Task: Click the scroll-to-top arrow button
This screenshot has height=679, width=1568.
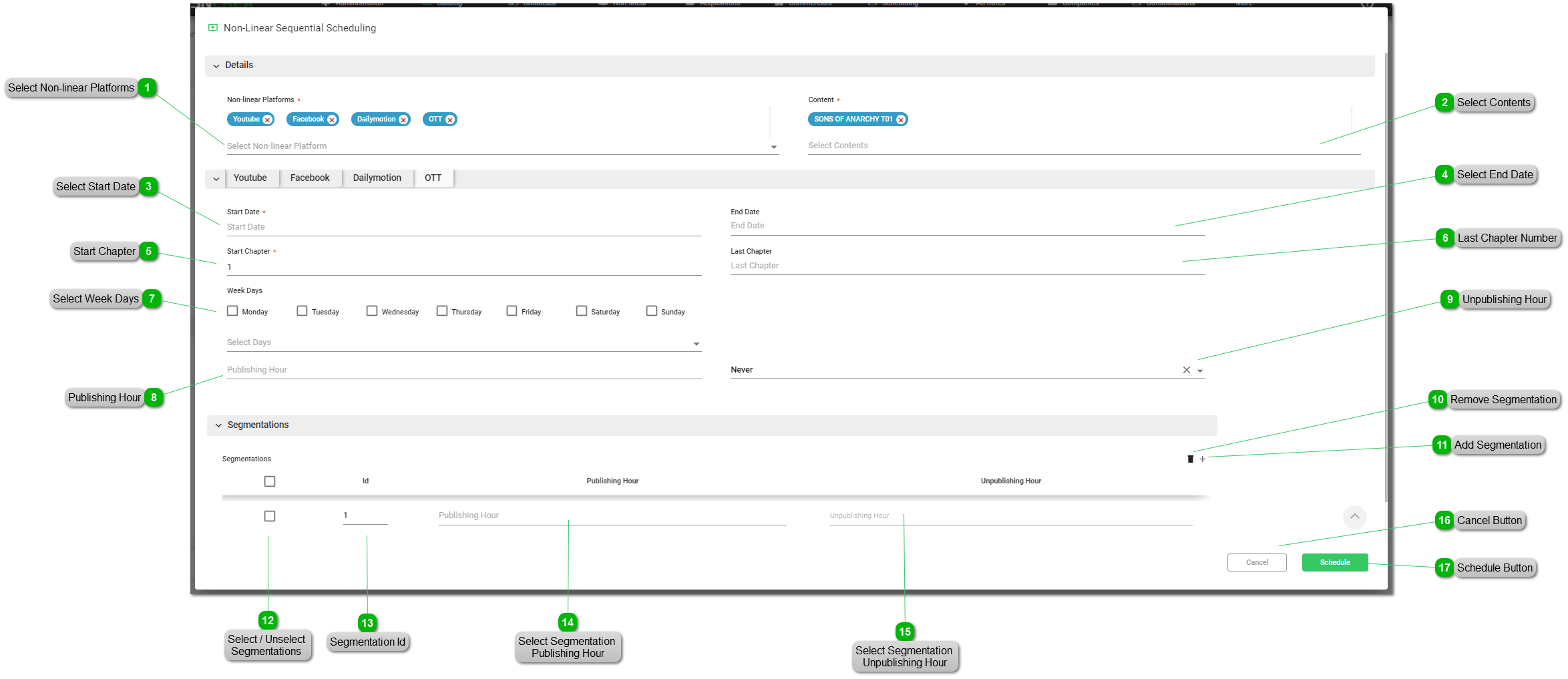Action: click(1354, 517)
